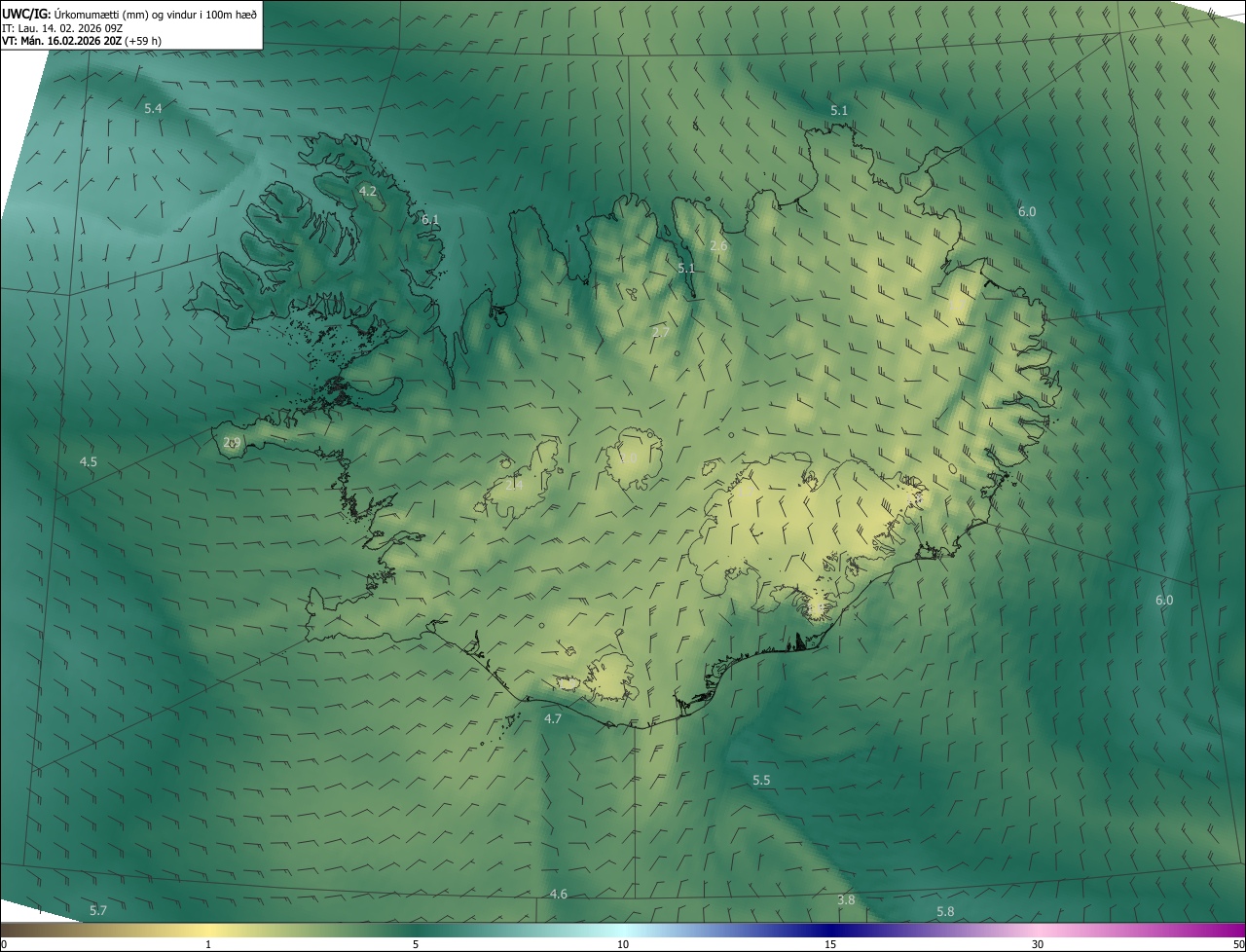Click the "UWC/IG:" model label
1246x952 pixels.
tap(27, 13)
